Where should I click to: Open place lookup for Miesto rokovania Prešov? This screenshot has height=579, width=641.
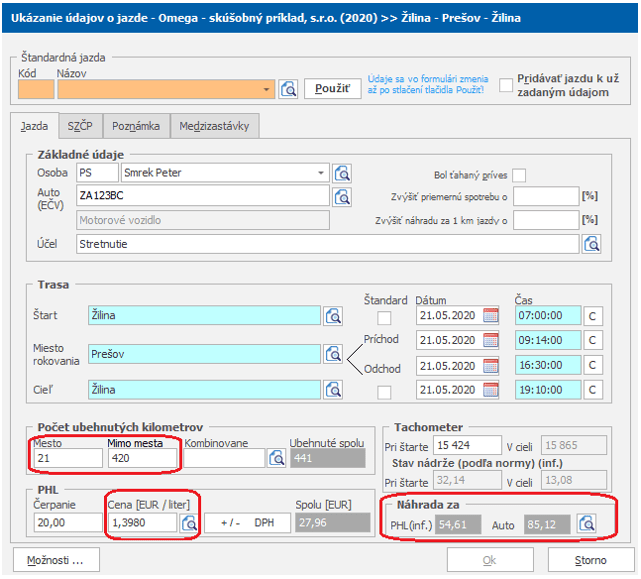coord(334,353)
